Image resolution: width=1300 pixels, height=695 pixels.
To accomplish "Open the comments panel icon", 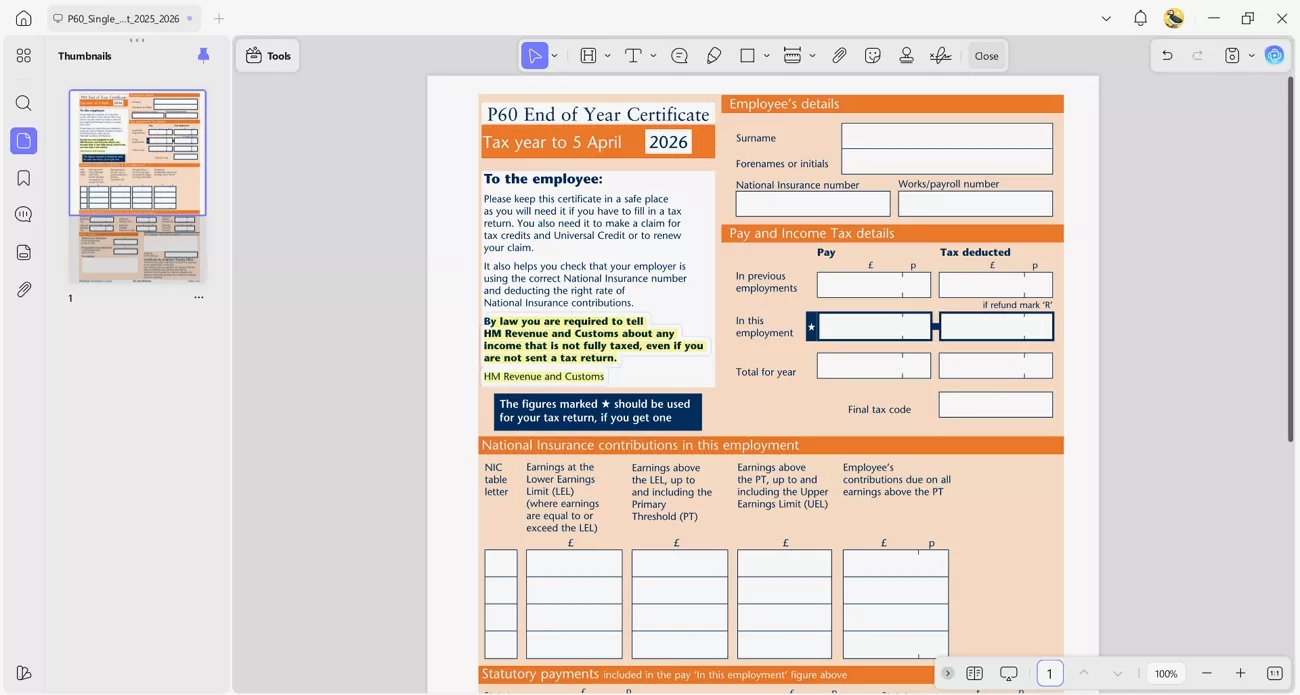I will [23, 215].
